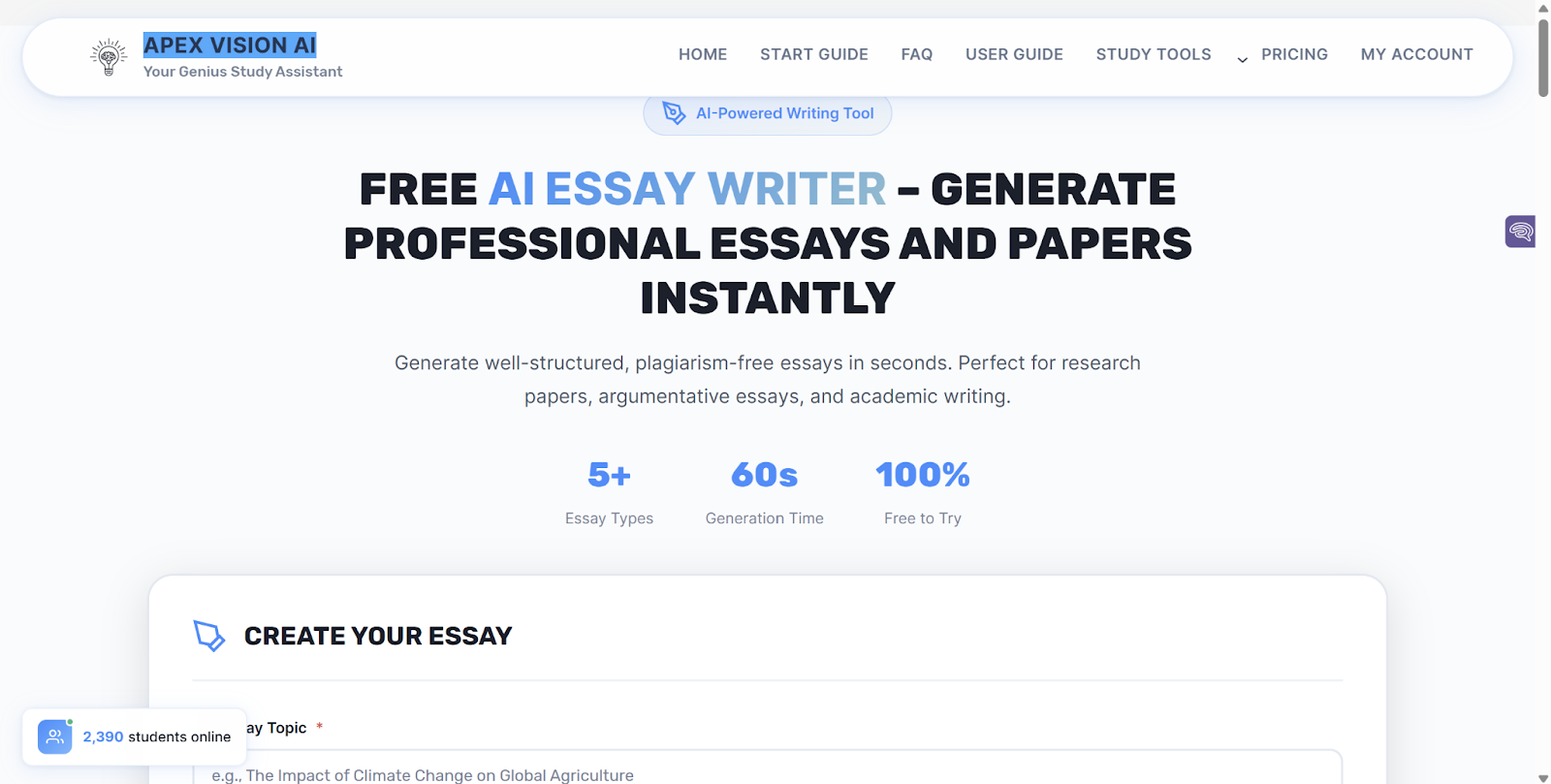
Task: Click the page vertical scrollbar thumb
Action: click(1543, 56)
